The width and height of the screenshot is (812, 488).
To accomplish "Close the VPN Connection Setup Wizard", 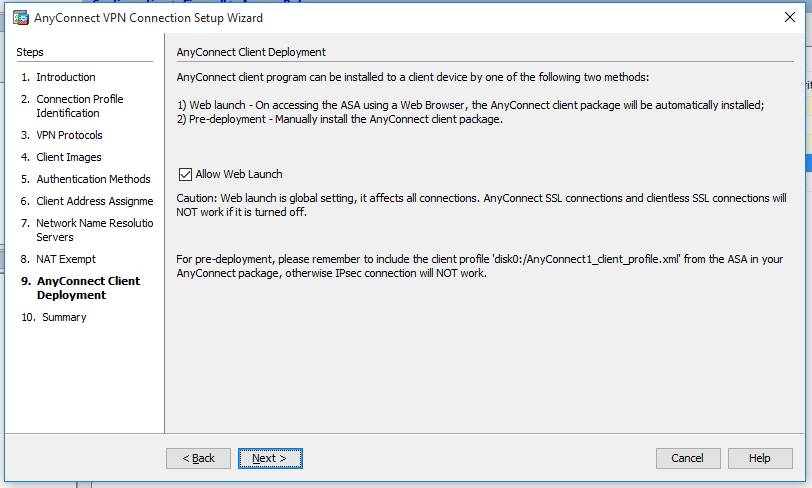I will [x=789, y=17].
